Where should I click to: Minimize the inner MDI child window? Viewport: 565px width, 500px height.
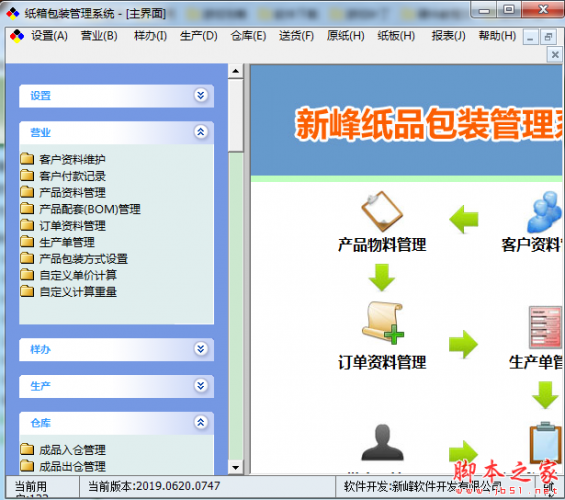click(530, 37)
